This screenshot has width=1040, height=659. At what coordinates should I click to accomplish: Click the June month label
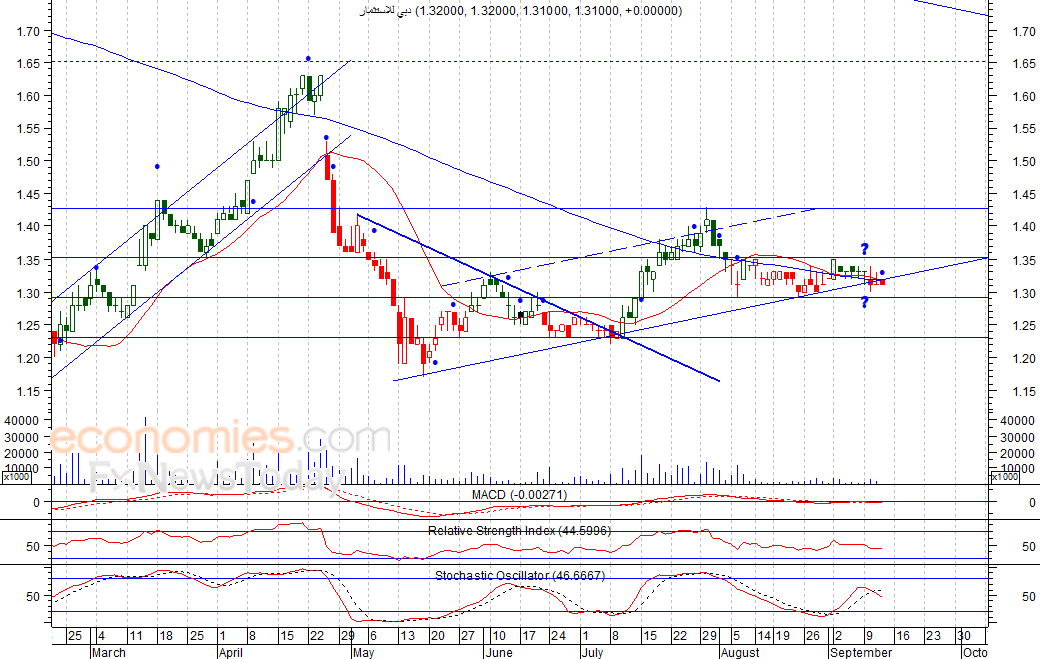(x=499, y=652)
